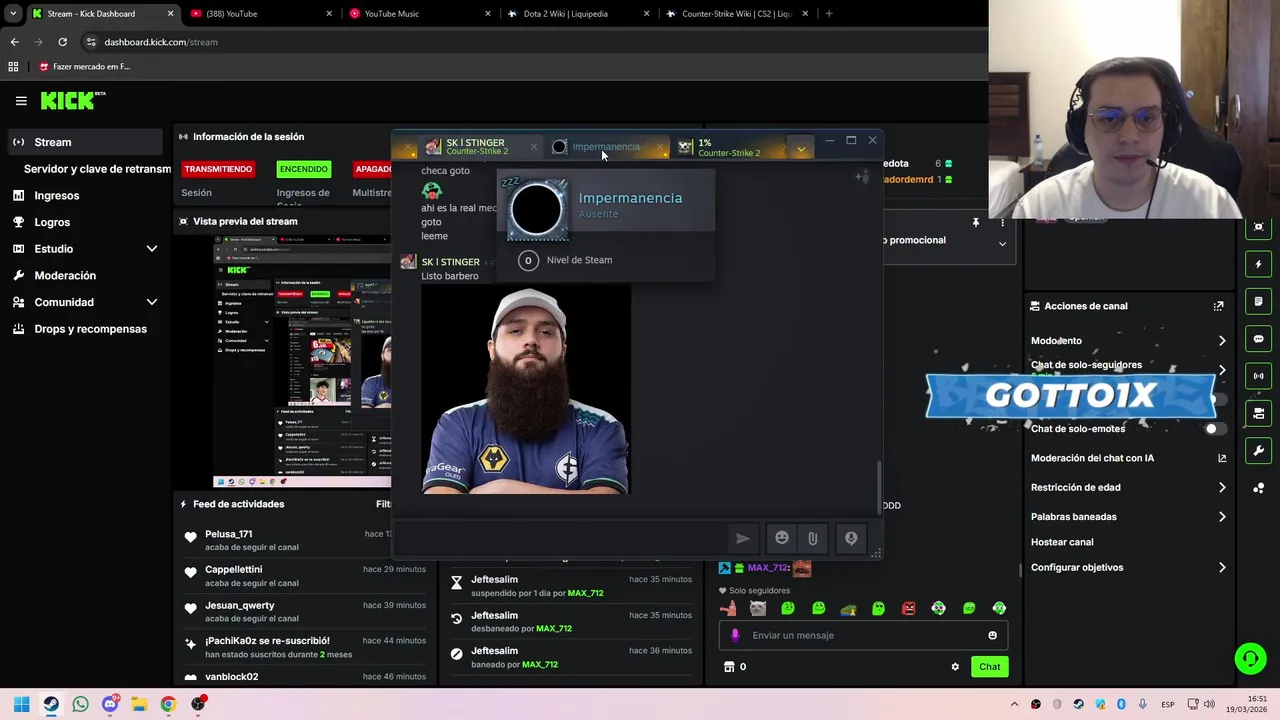Close the SK | STINGER chat tab
This screenshot has width=1280, height=720.
pos(533,147)
